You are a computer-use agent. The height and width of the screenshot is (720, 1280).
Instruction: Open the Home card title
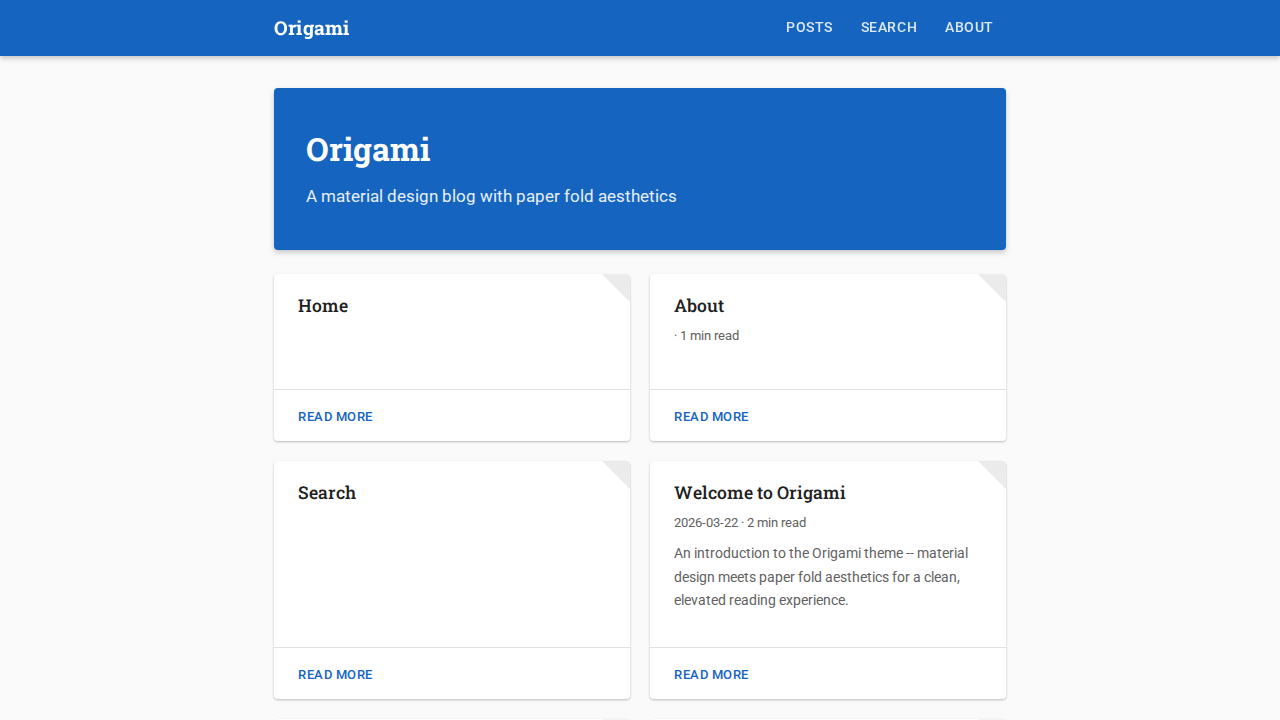(323, 306)
